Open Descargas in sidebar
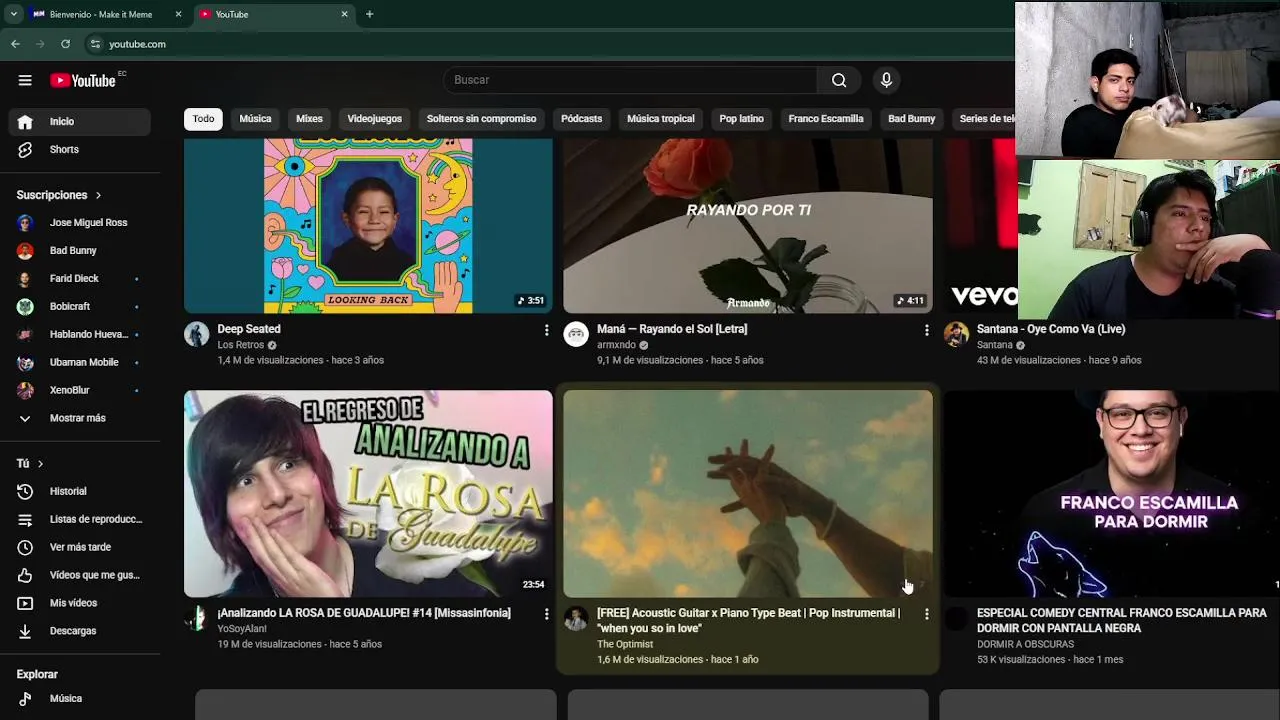 click(80, 631)
